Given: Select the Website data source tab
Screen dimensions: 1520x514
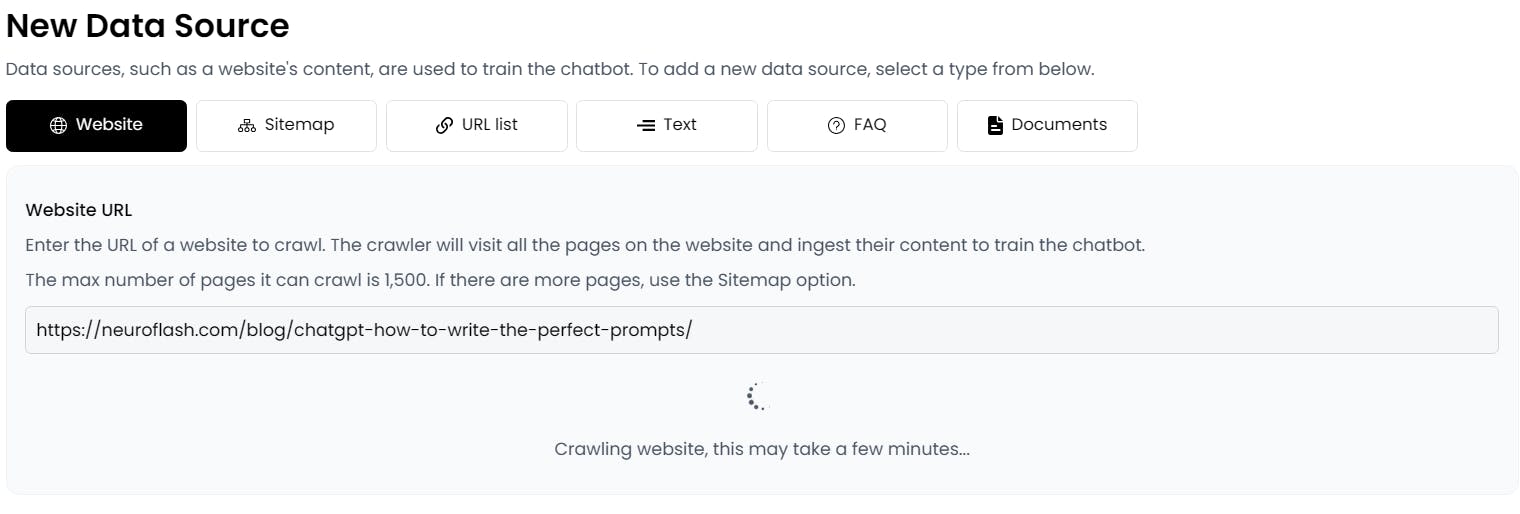Looking at the screenshot, I should [96, 125].
